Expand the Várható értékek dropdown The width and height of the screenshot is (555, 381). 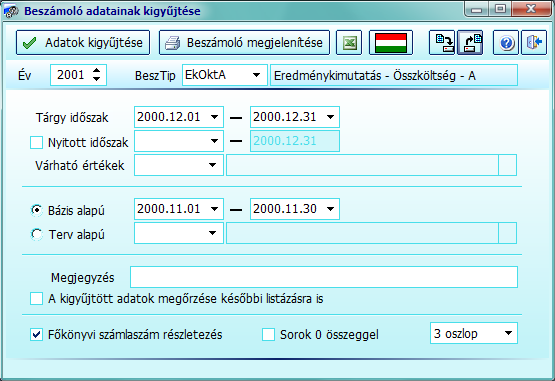point(212,165)
